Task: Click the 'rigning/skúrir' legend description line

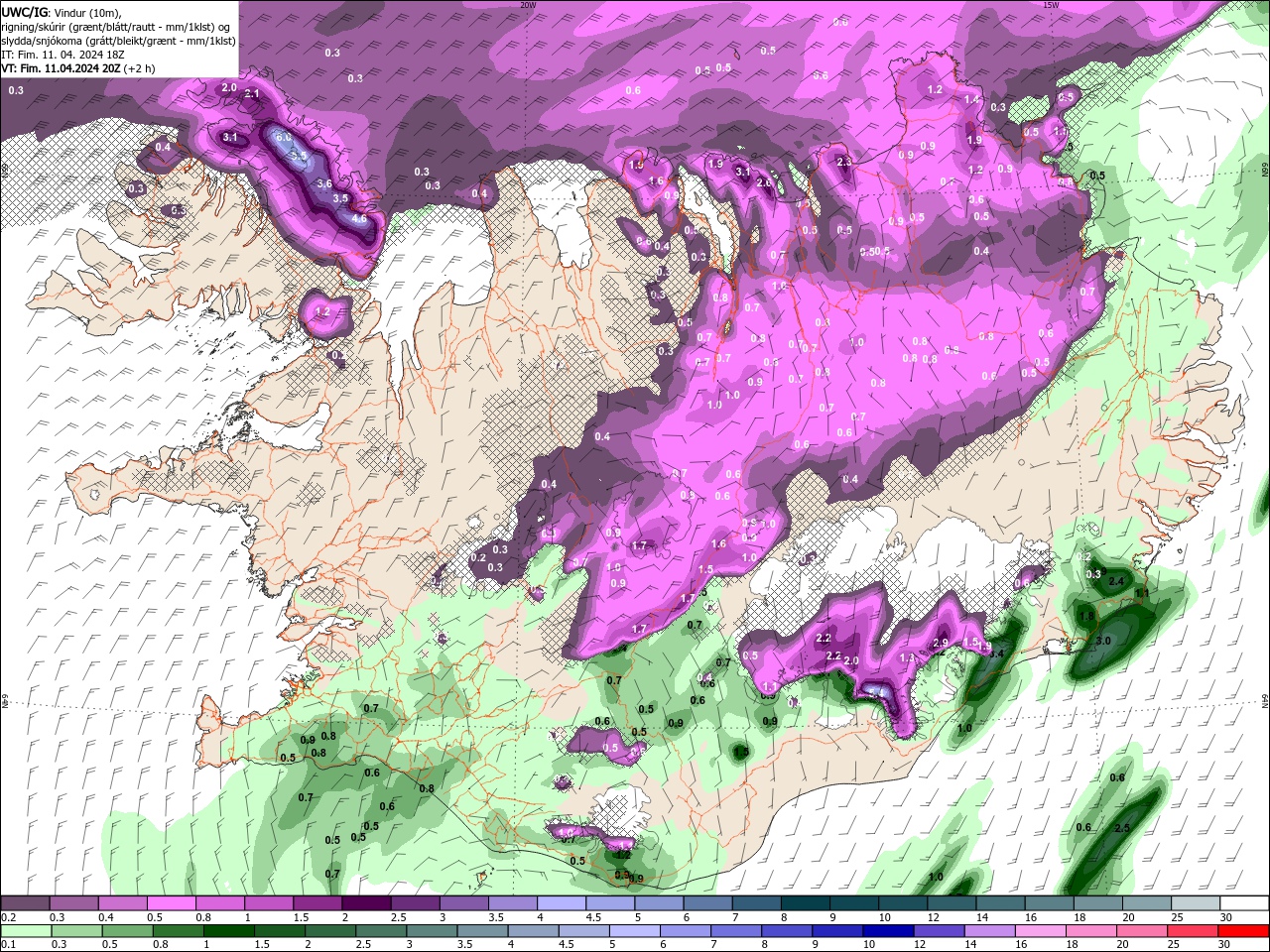Action: tap(115, 26)
